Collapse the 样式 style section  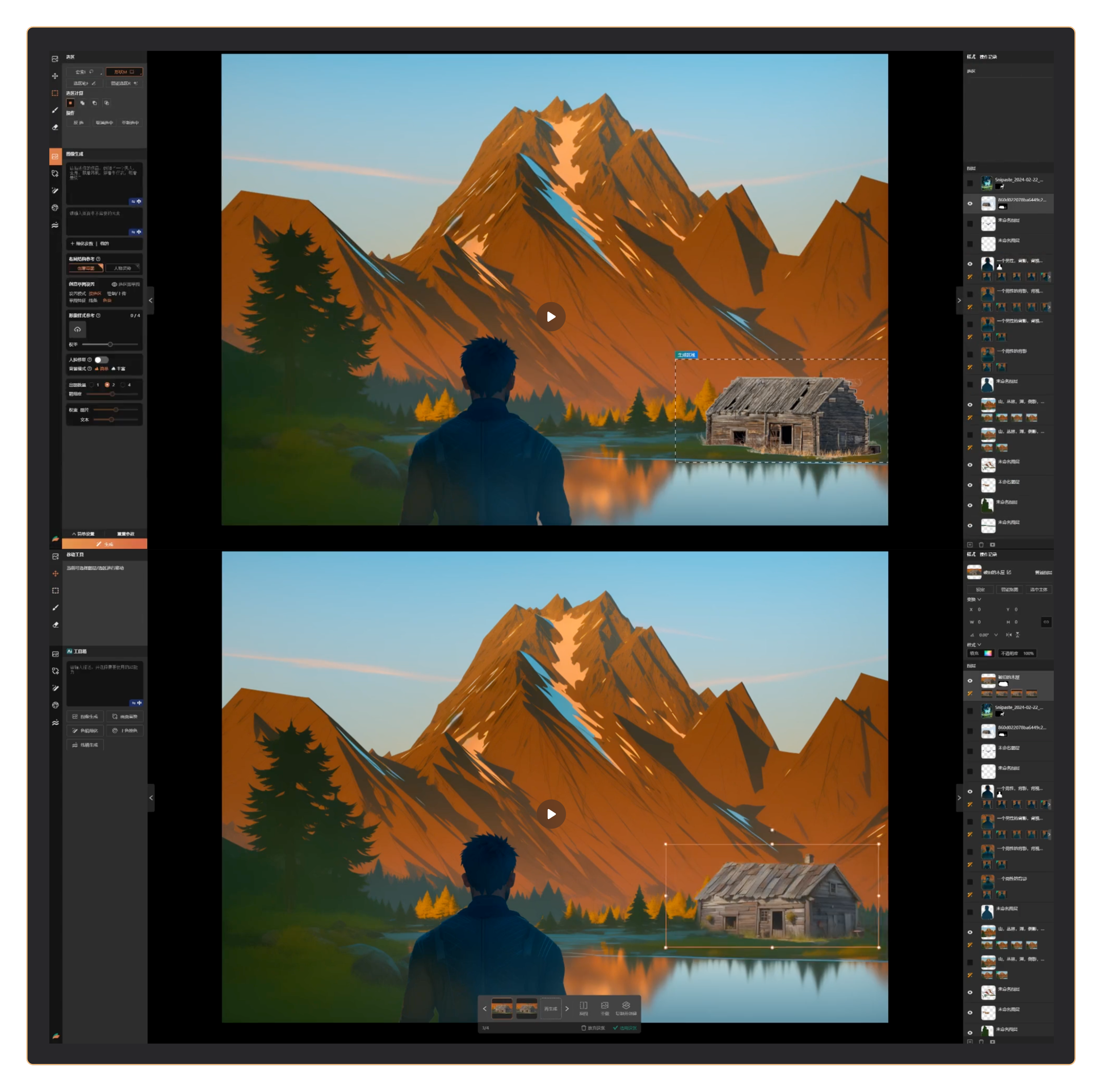[x=979, y=644]
